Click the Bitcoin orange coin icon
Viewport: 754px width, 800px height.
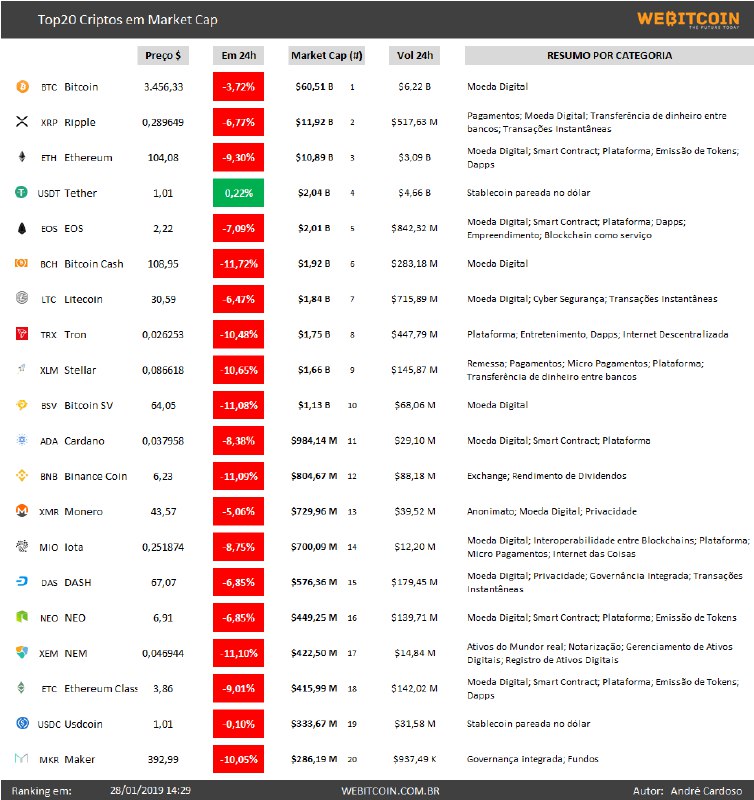[x=22, y=86]
